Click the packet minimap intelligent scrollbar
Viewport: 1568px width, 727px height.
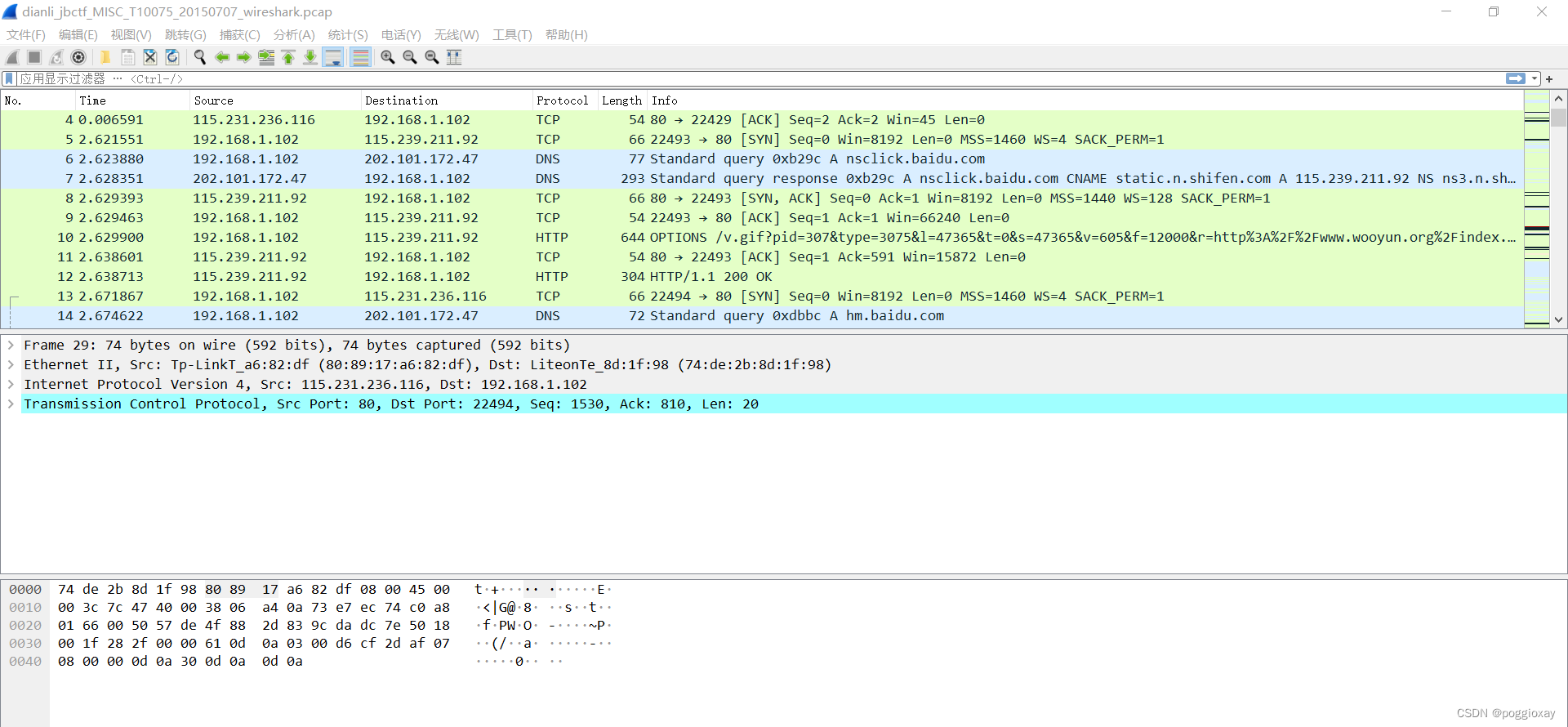click(1537, 209)
